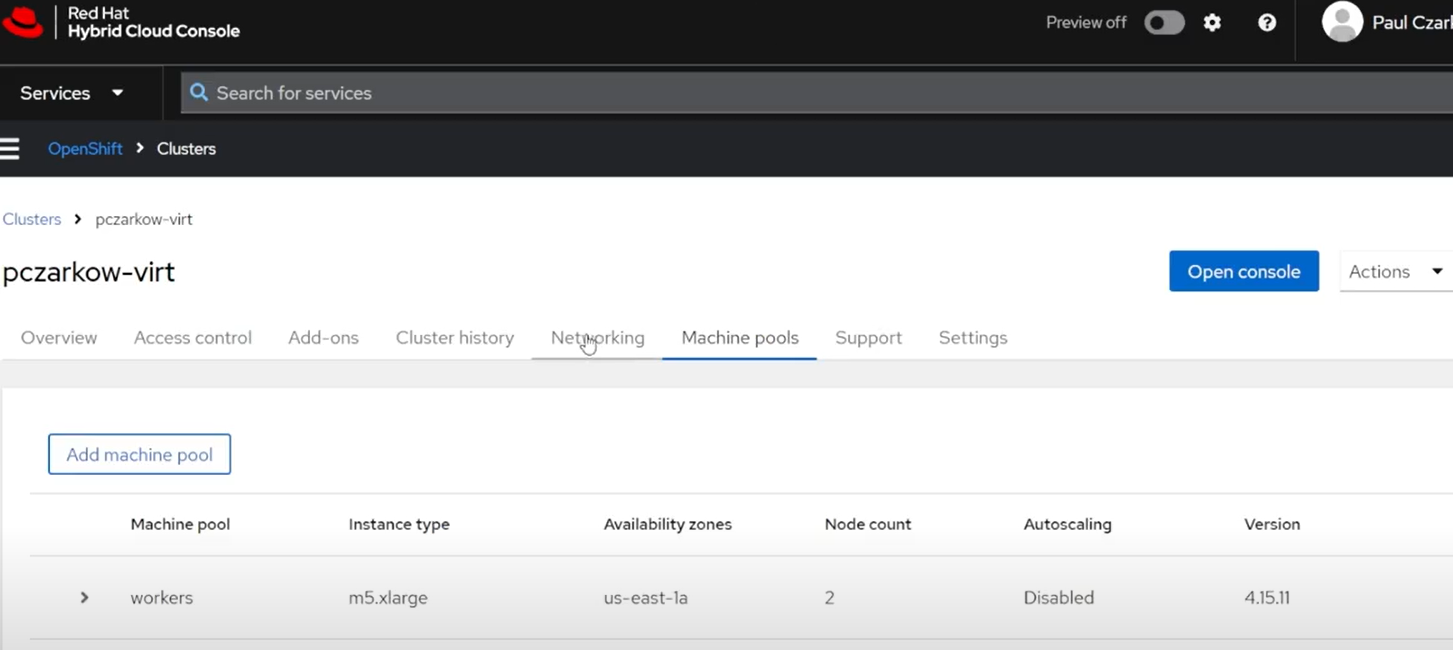Toggle the Preview off switch
The width and height of the screenshot is (1453, 650).
[1164, 23]
